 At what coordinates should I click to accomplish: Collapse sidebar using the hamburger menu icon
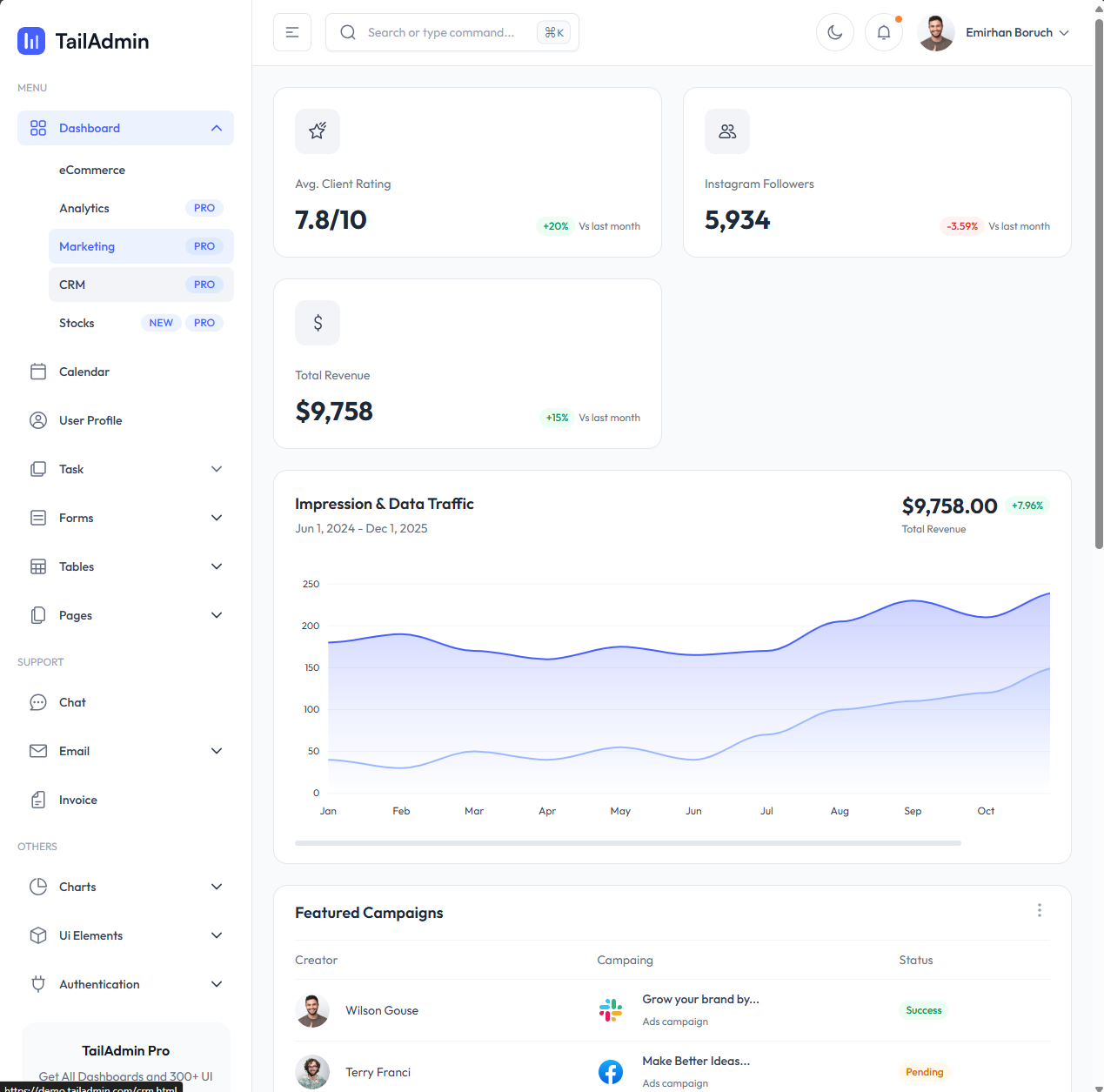coord(292,32)
